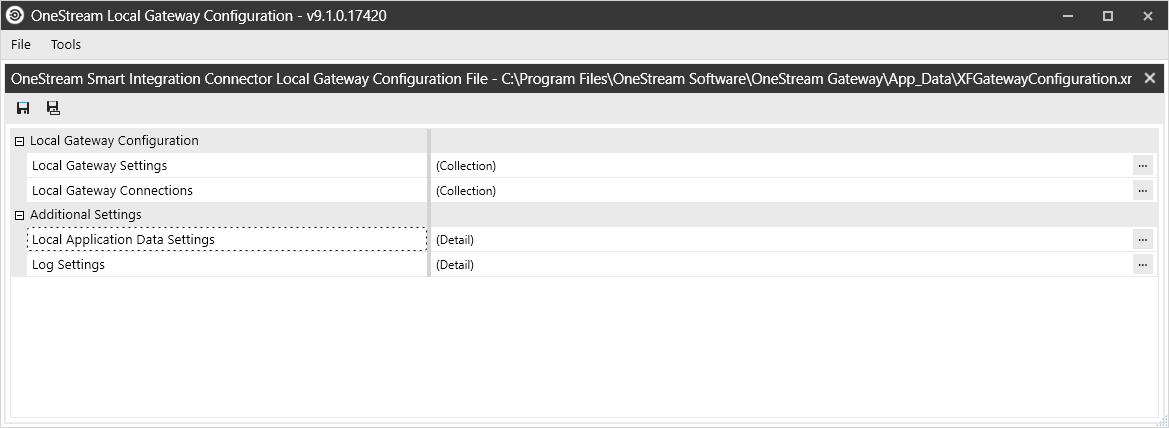Open ellipsis editor for Log Settings
The height and width of the screenshot is (428, 1169).
coord(1142,265)
